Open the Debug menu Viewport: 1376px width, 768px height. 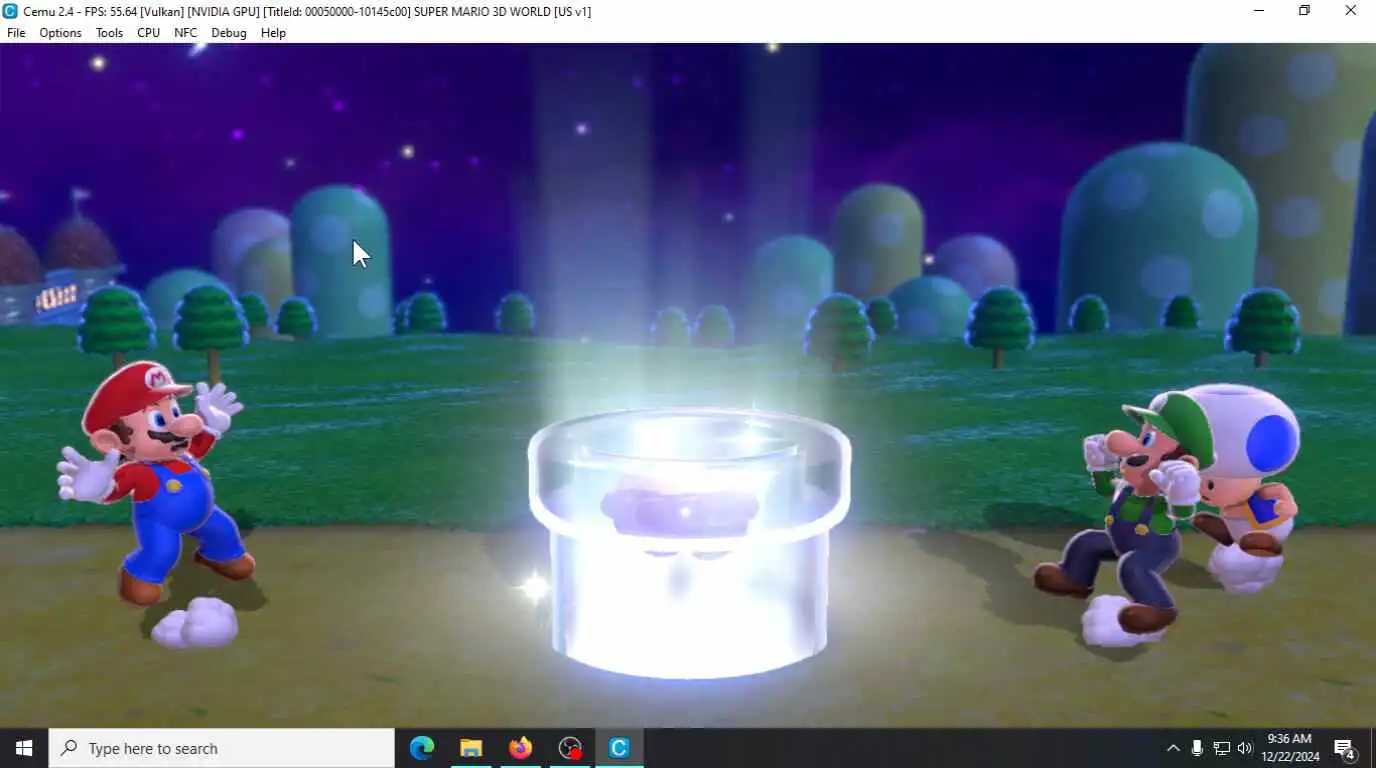point(228,33)
